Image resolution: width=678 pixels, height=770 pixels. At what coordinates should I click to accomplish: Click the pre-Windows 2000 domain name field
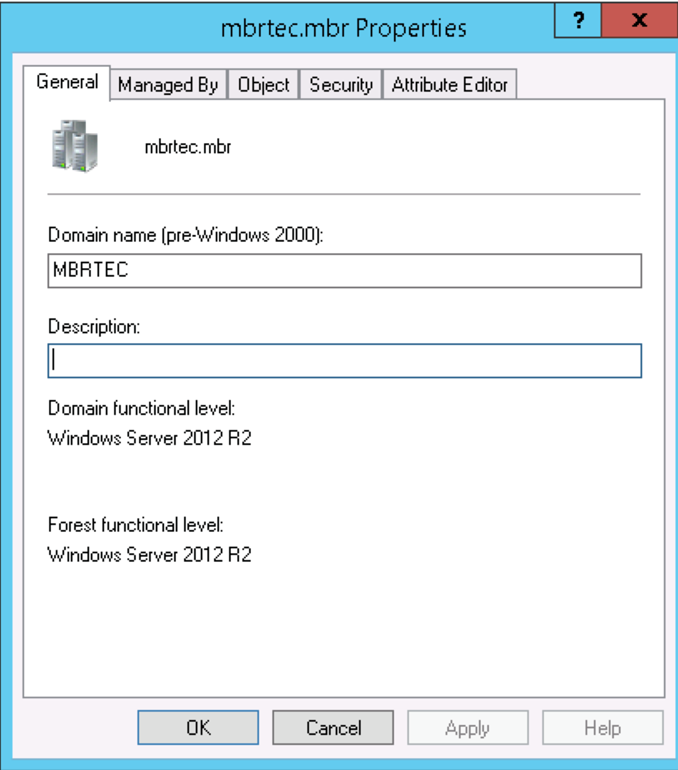tap(345, 271)
